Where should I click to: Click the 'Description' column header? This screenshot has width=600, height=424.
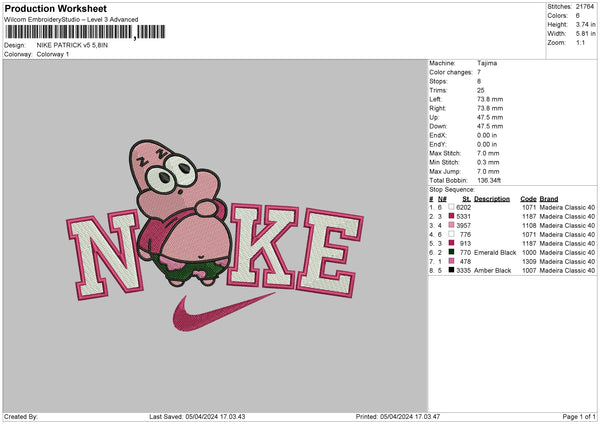tap(492, 199)
